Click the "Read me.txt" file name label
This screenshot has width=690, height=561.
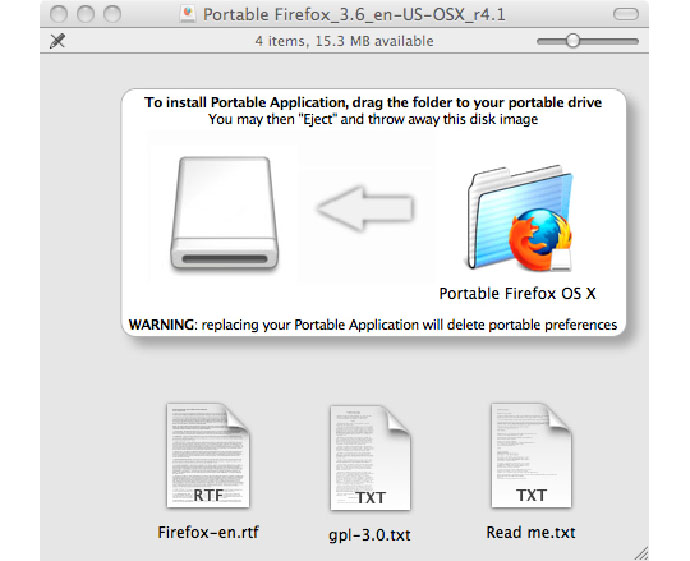point(530,532)
